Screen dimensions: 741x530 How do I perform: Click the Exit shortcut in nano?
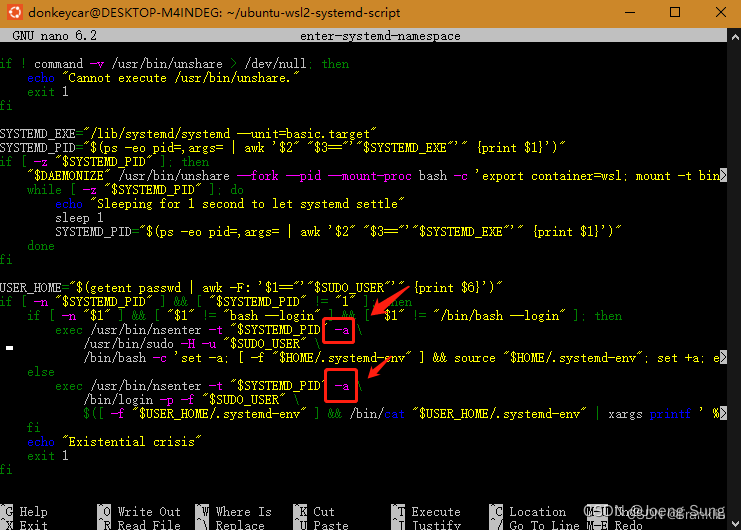[x=24, y=525]
